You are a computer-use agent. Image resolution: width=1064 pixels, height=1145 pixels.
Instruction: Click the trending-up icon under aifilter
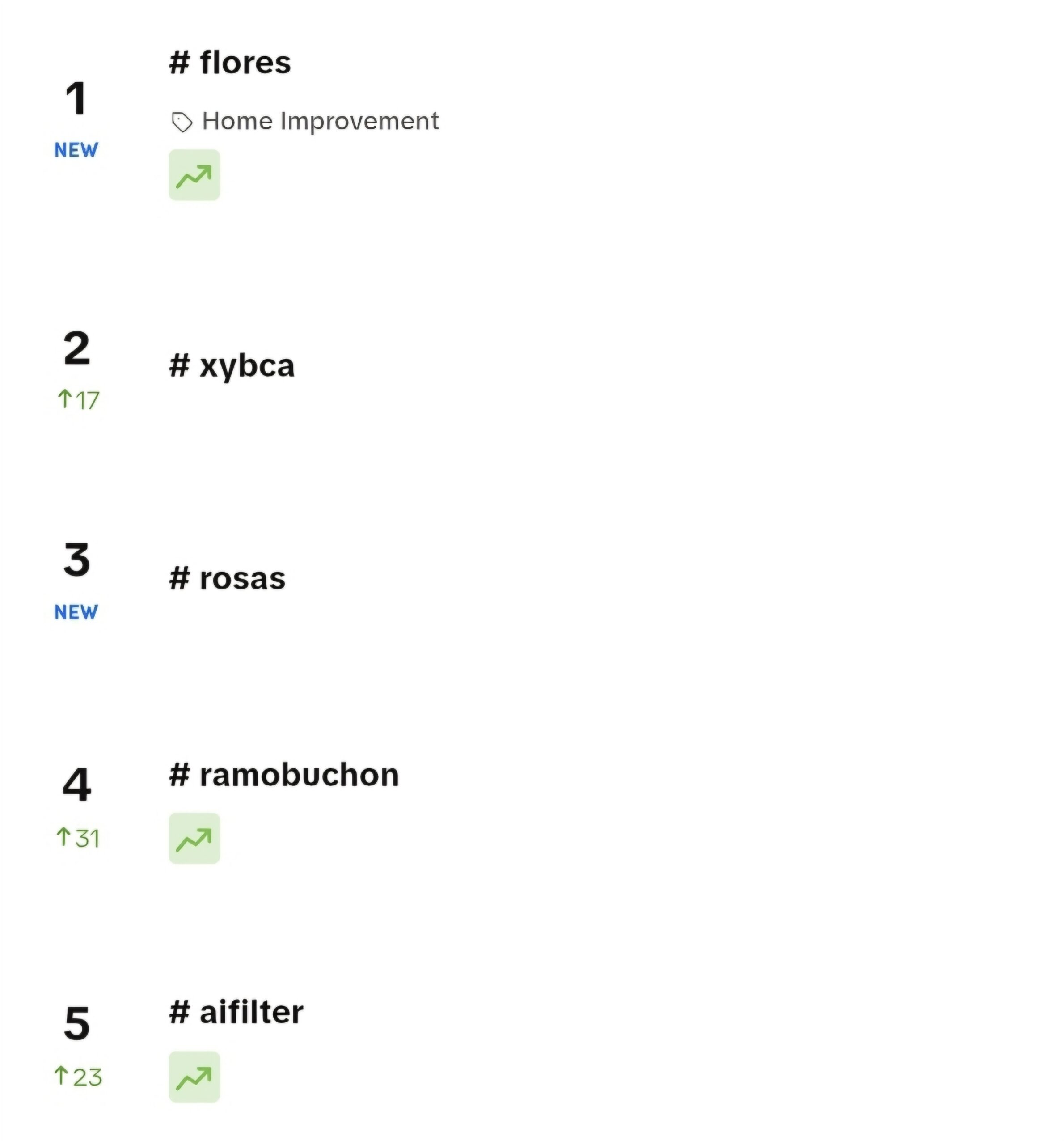194,1077
